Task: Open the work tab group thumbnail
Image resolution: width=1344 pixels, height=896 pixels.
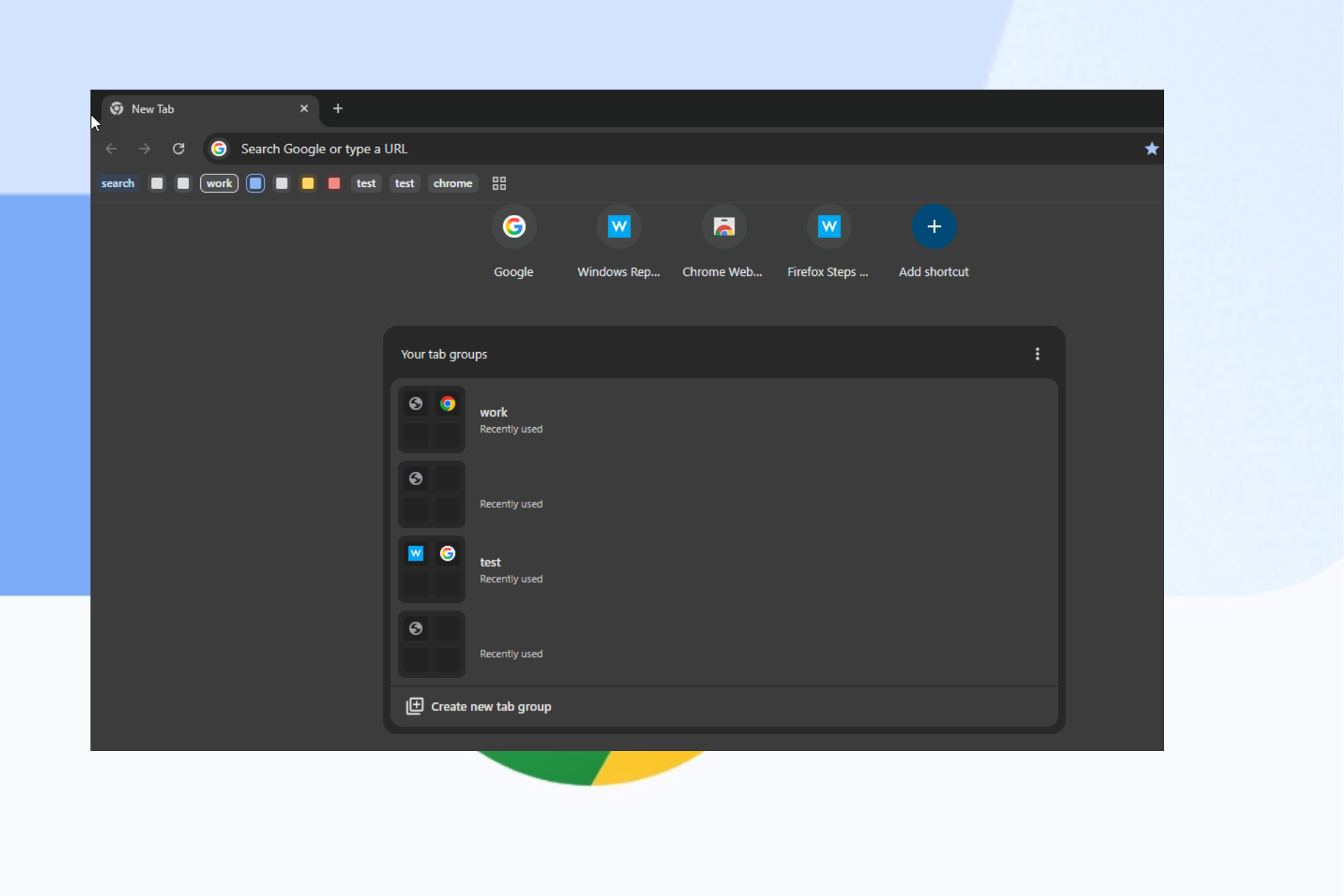Action: coord(431,419)
